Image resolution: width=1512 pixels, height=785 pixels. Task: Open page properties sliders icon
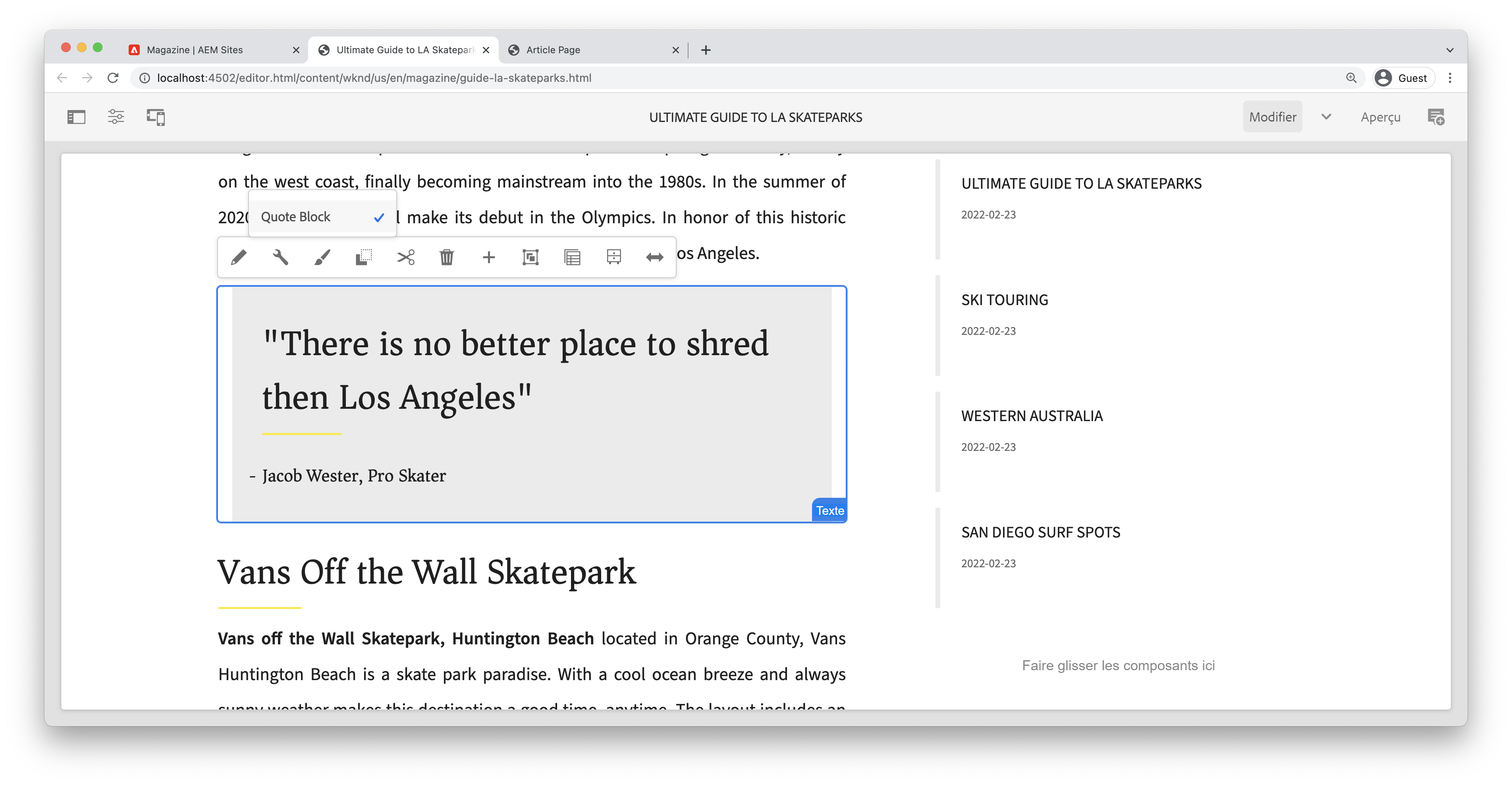(116, 117)
